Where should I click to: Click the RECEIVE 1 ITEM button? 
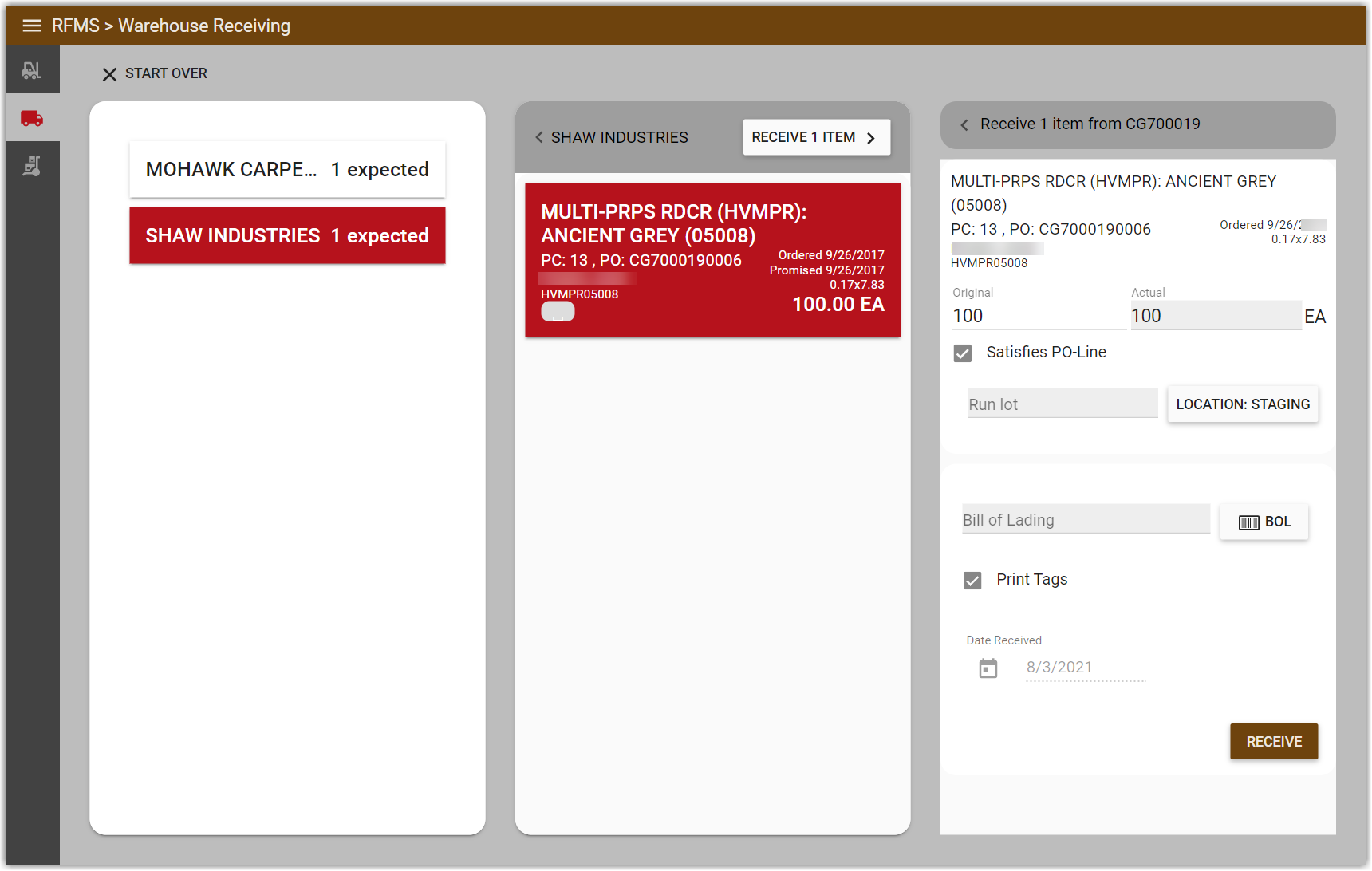815,137
